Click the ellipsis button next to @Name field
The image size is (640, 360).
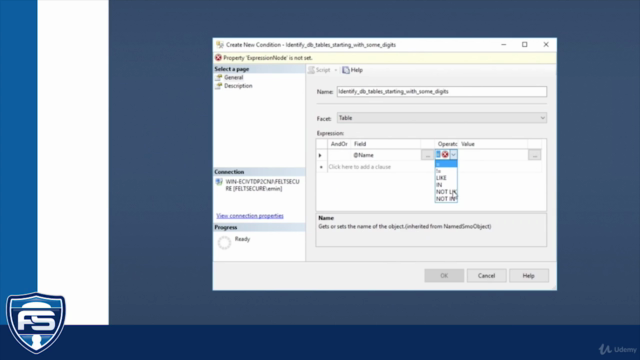(427, 155)
